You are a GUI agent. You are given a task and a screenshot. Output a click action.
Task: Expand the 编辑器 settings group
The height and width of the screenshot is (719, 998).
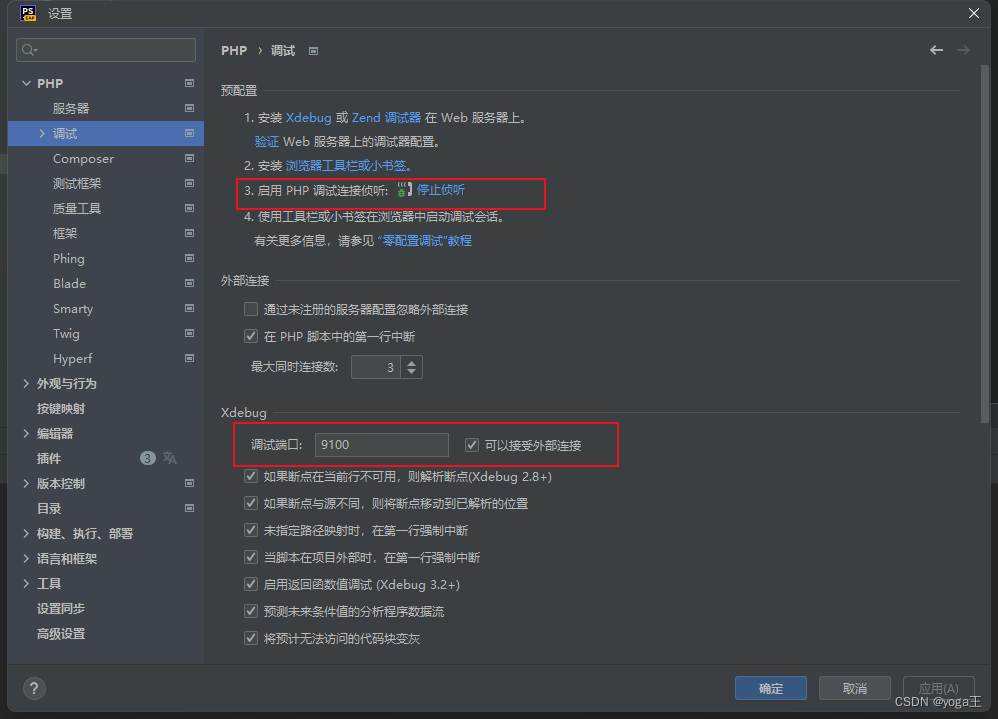[25, 433]
